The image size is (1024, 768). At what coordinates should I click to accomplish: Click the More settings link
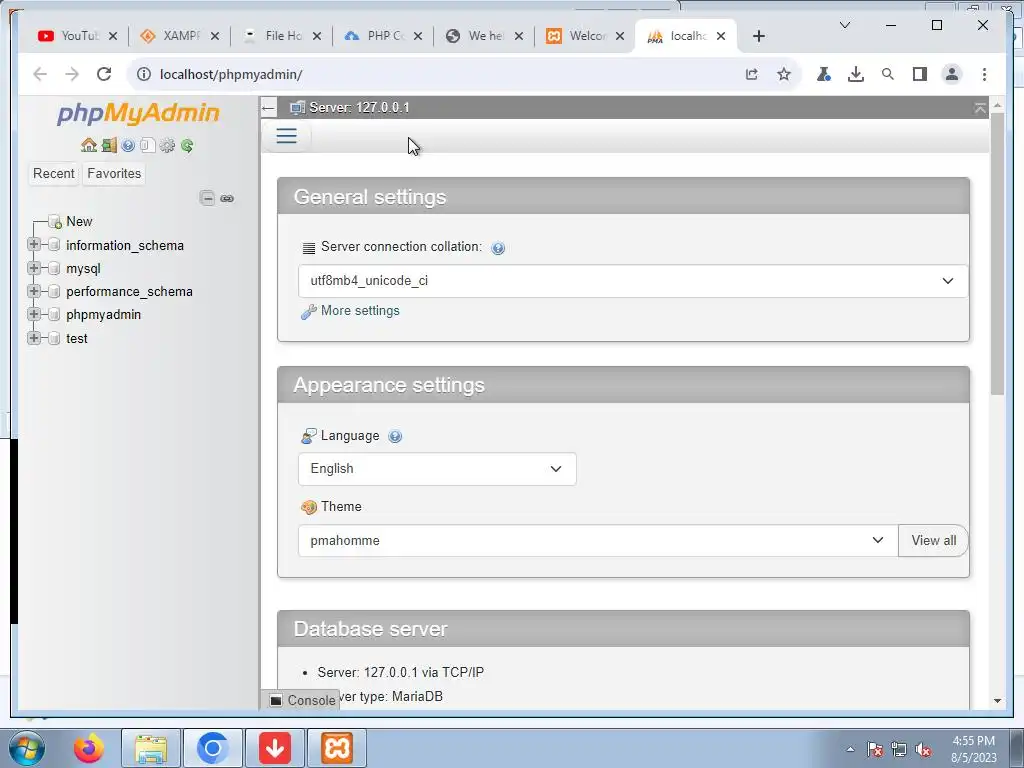tap(360, 311)
